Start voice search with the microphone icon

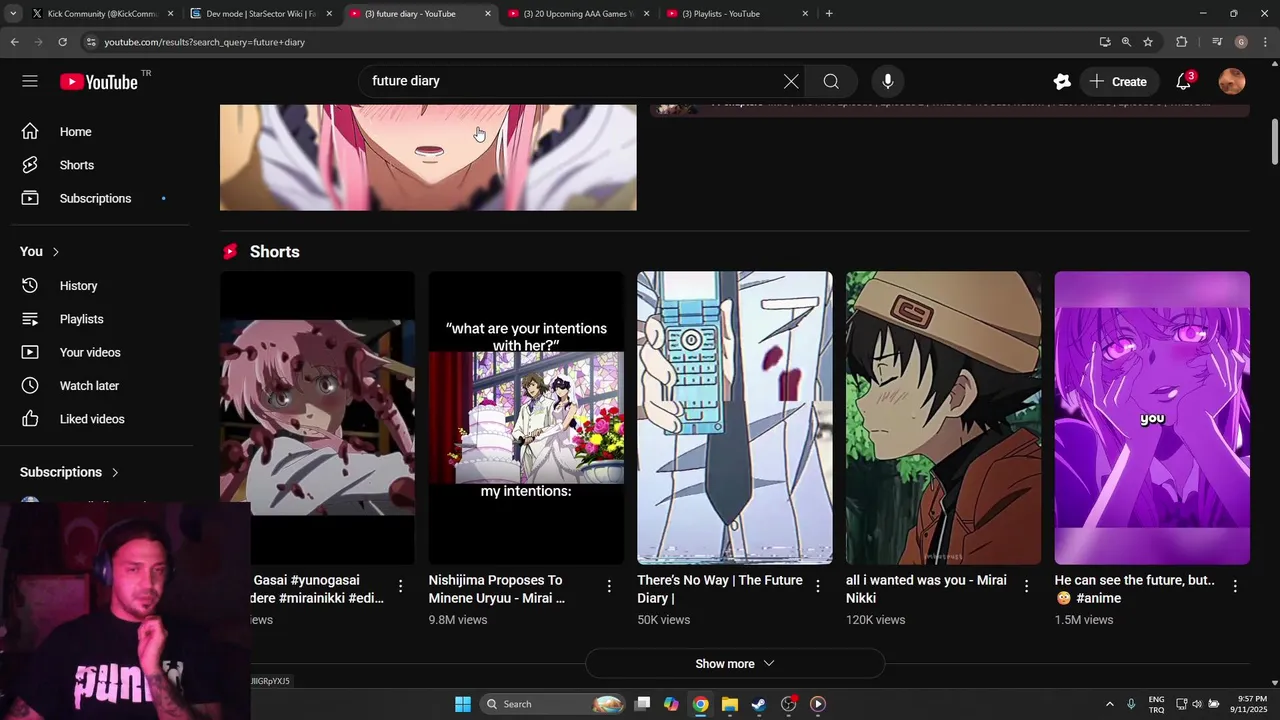point(888,81)
